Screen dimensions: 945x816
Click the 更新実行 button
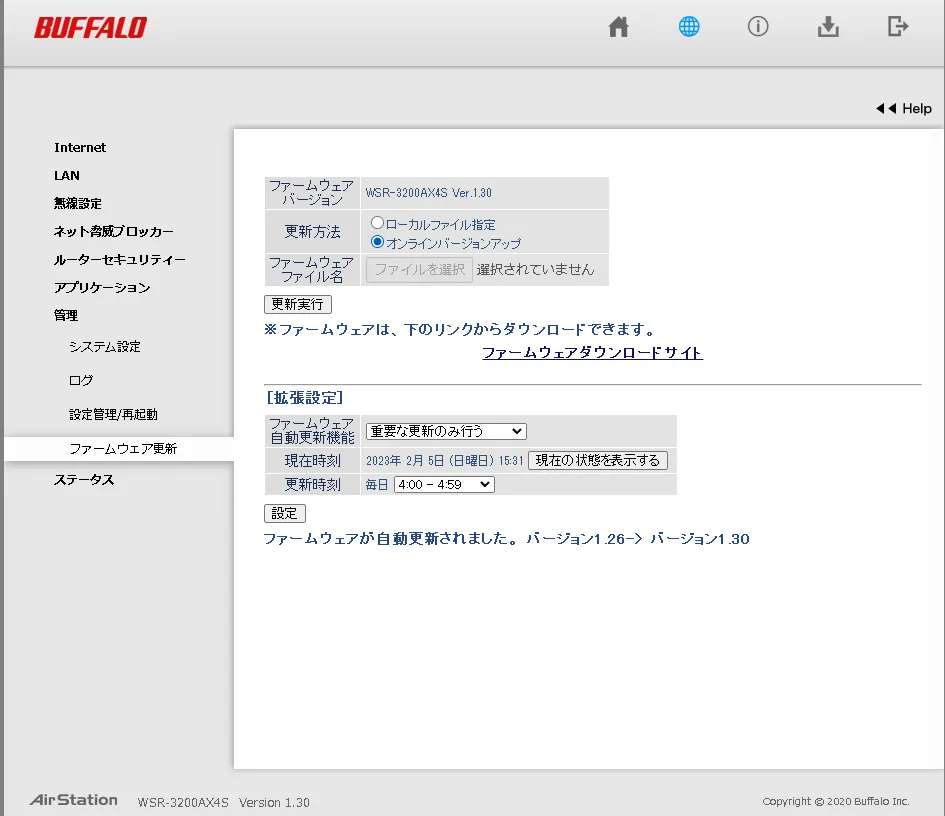[298, 304]
